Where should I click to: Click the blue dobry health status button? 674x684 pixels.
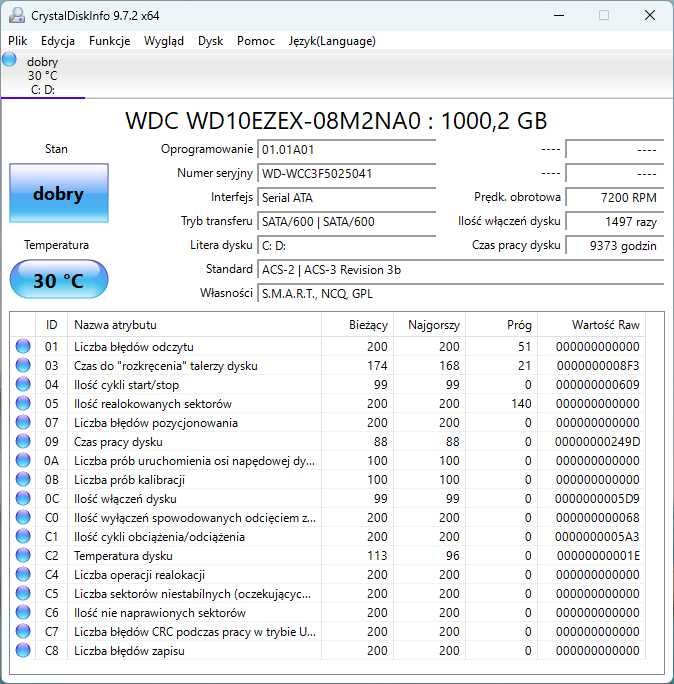pos(59,193)
